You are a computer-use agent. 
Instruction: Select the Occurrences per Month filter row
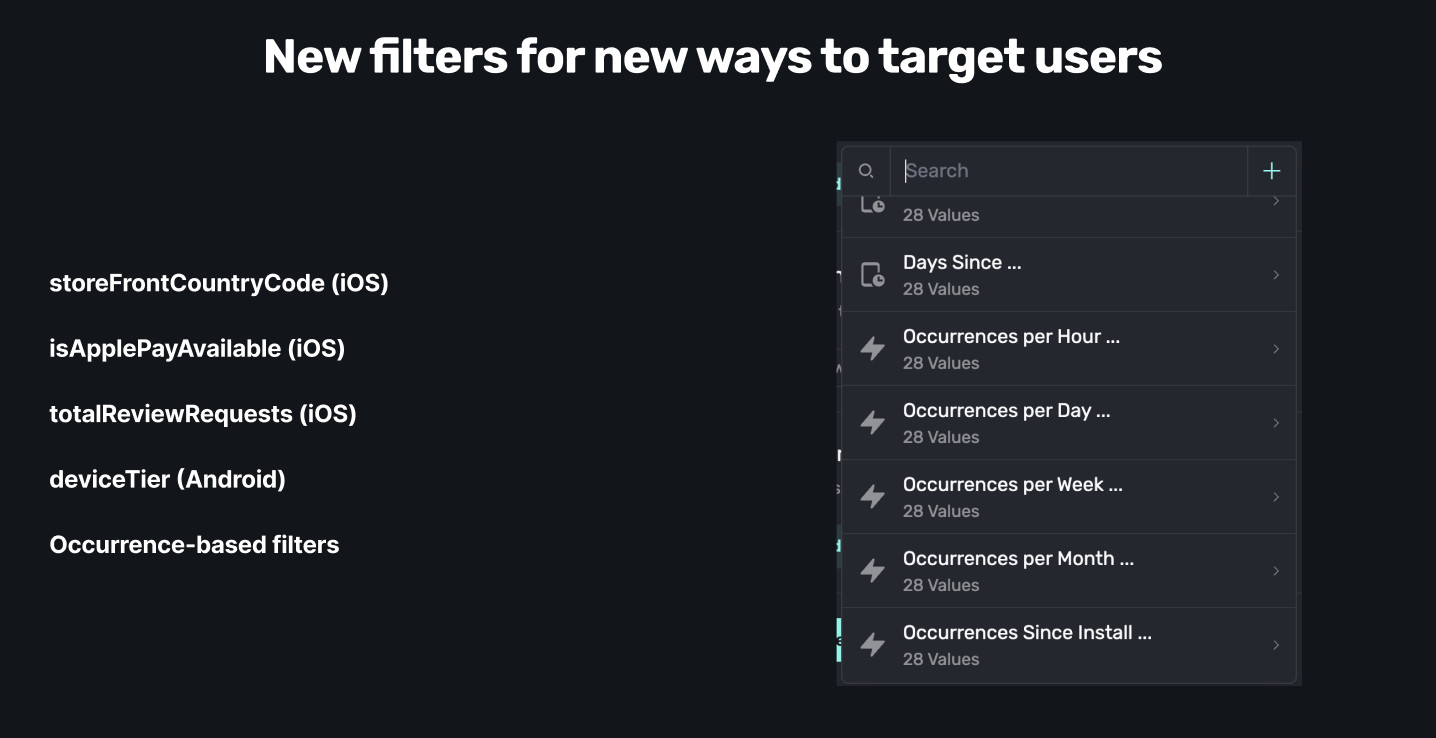pyautogui.click(x=1068, y=570)
